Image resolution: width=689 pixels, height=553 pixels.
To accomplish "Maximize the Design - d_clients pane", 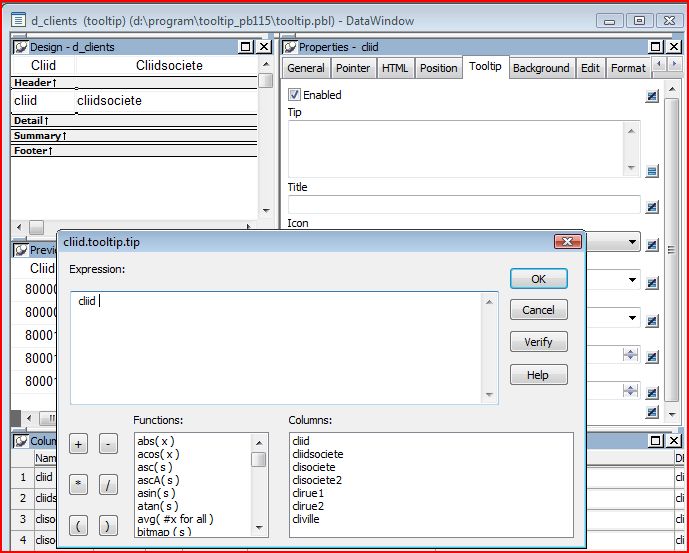I will click(246, 47).
